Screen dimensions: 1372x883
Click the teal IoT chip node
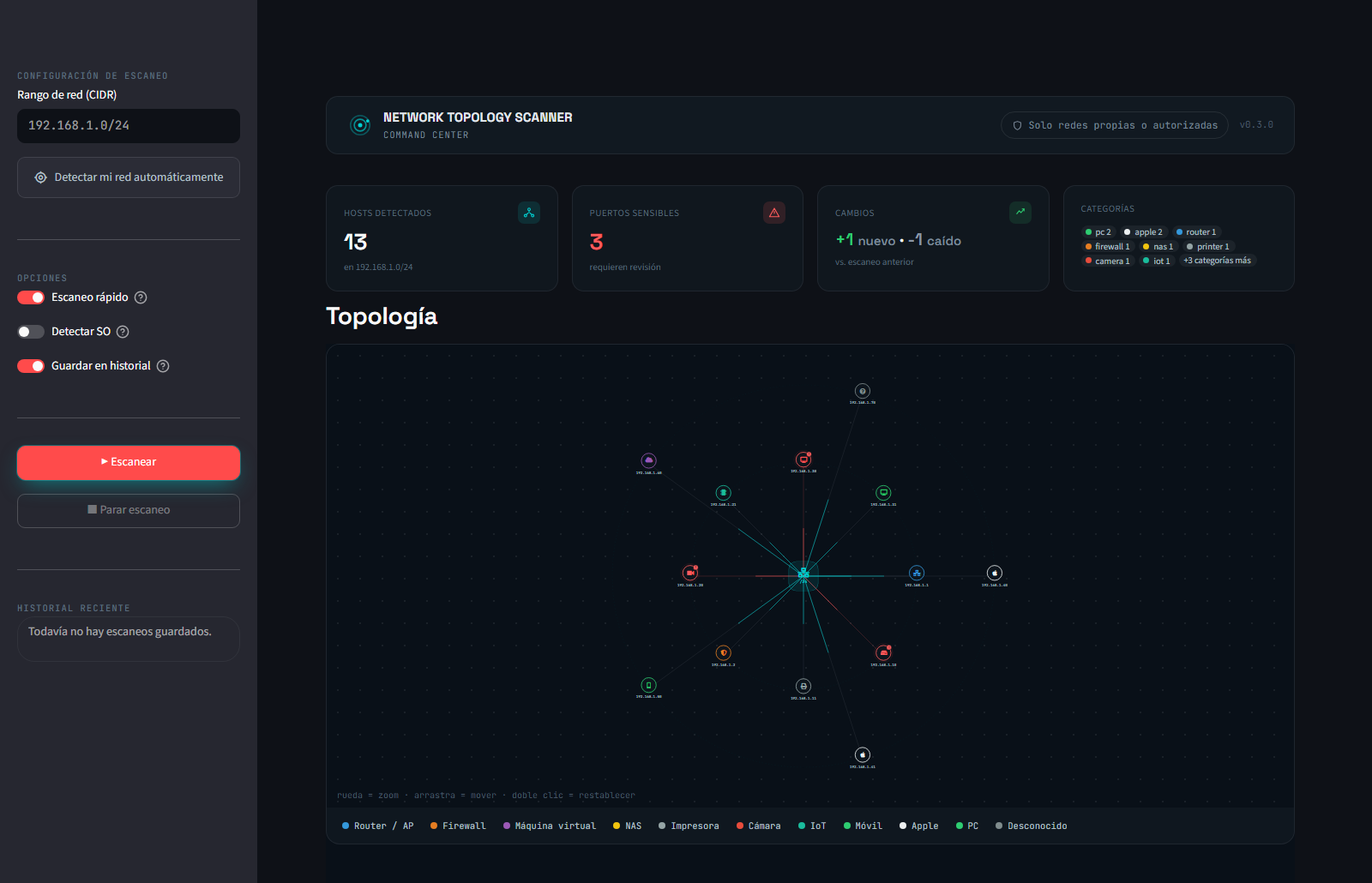724,493
